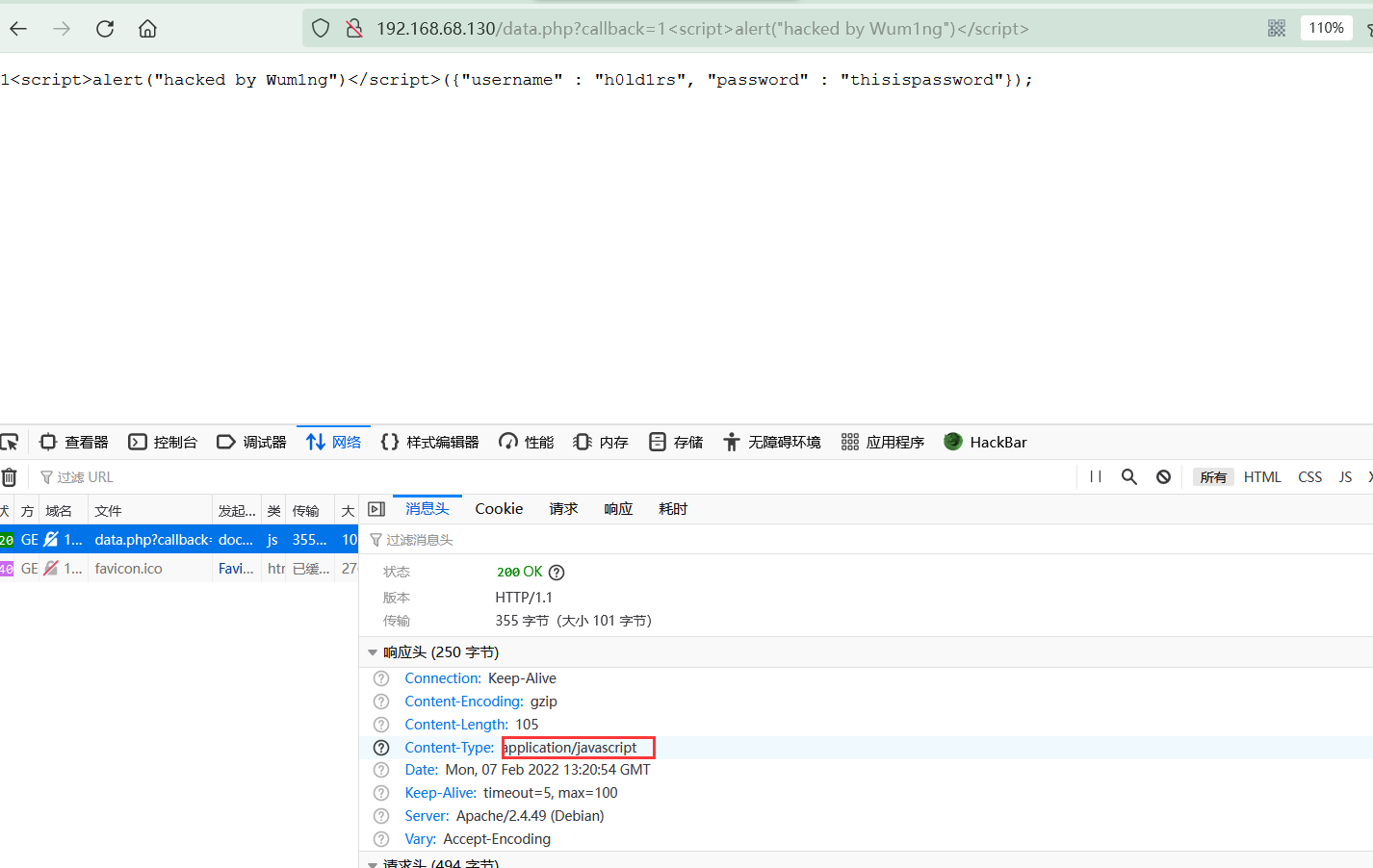Screen dimensions: 1373x868
Task: Open the 样式编辑器 style editor tab
Action: pos(430,443)
